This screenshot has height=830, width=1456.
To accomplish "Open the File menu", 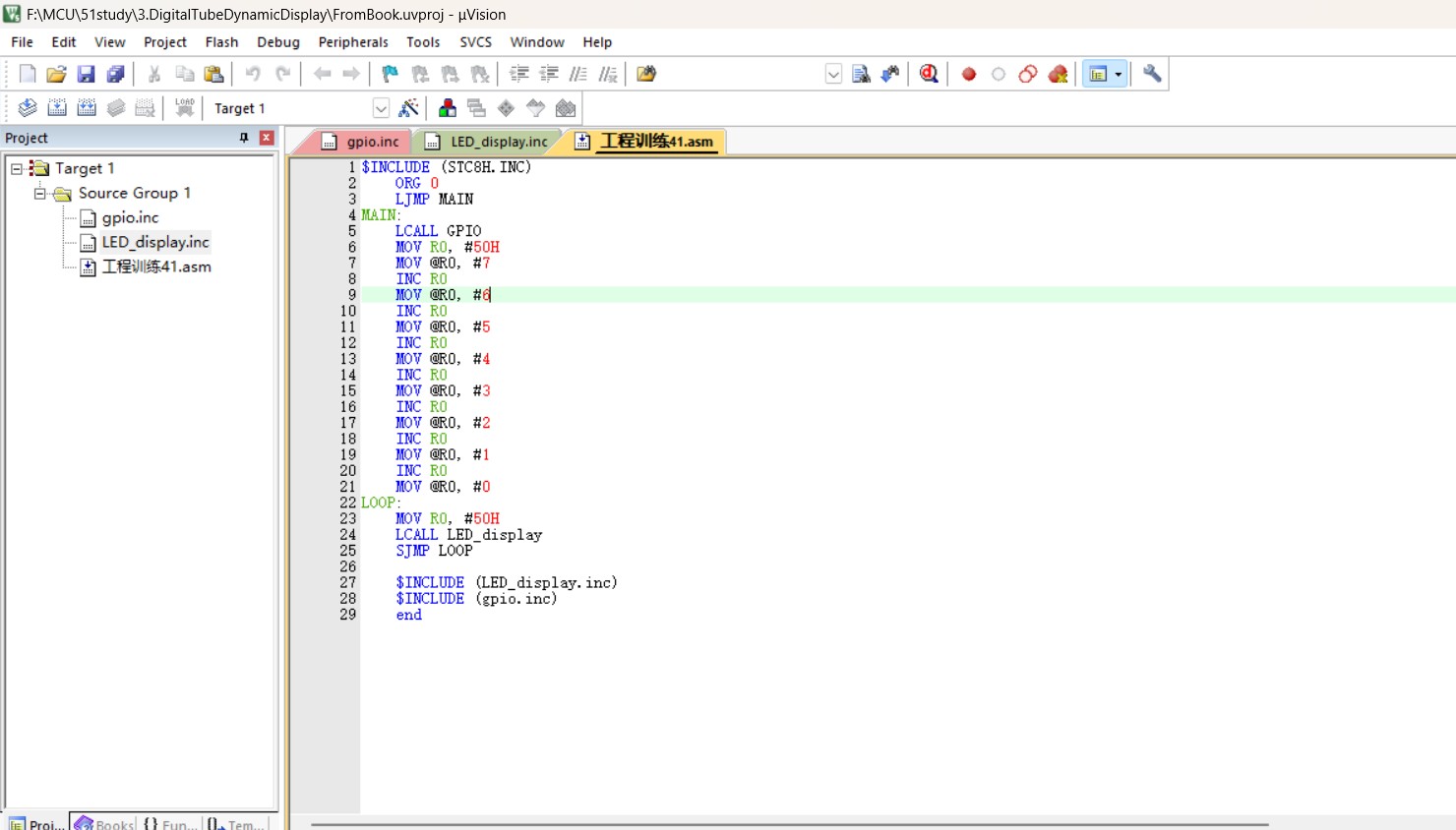I will click(x=22, y=42).
